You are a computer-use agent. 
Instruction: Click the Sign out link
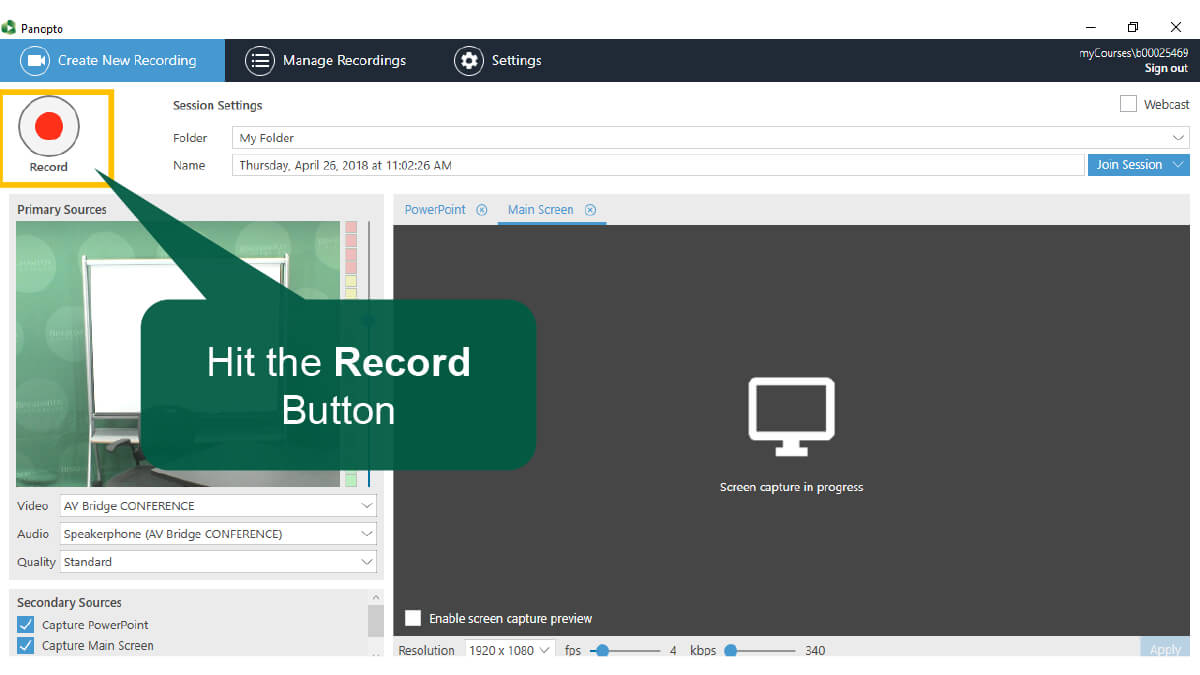(x=1165, y=69)
